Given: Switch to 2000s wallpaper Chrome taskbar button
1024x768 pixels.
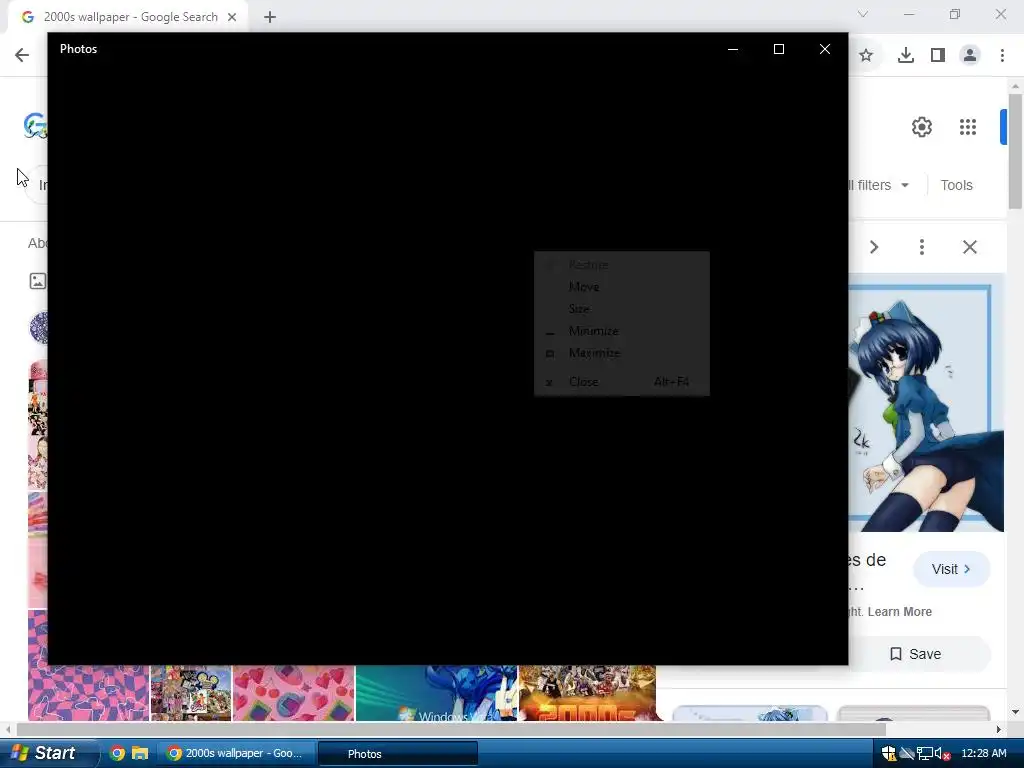Looking at the screenshot, I should 235,754.
